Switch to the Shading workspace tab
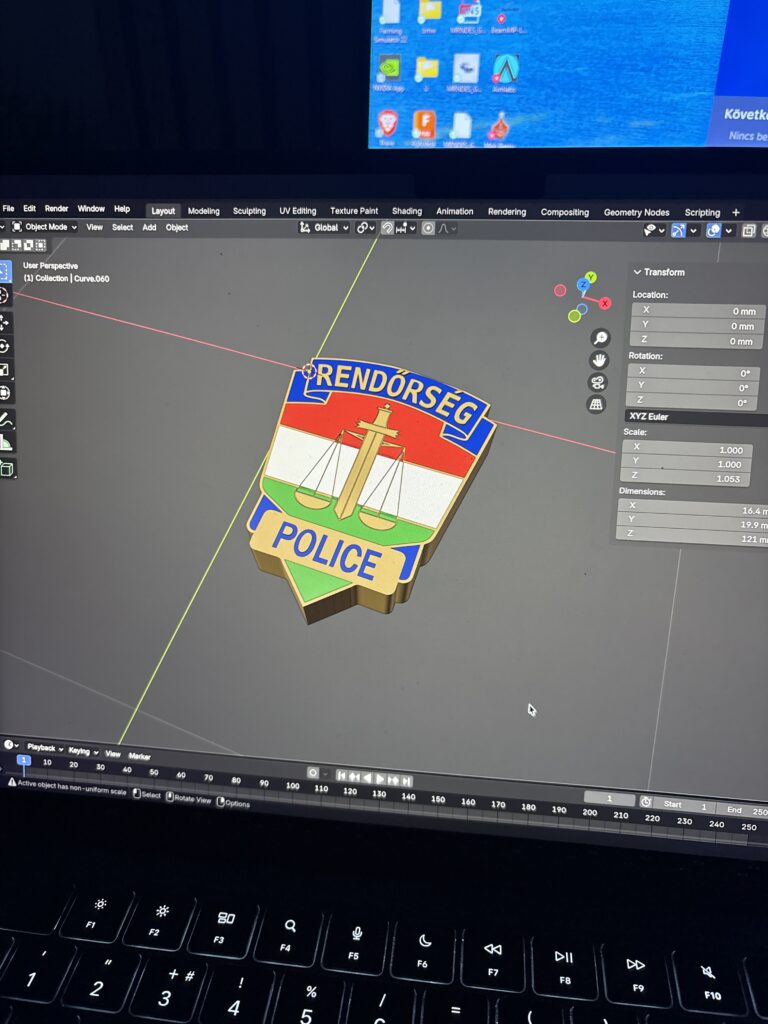The width and height of the screenshot is (768, 1024). pyautogui.click(x=407, y=211)
